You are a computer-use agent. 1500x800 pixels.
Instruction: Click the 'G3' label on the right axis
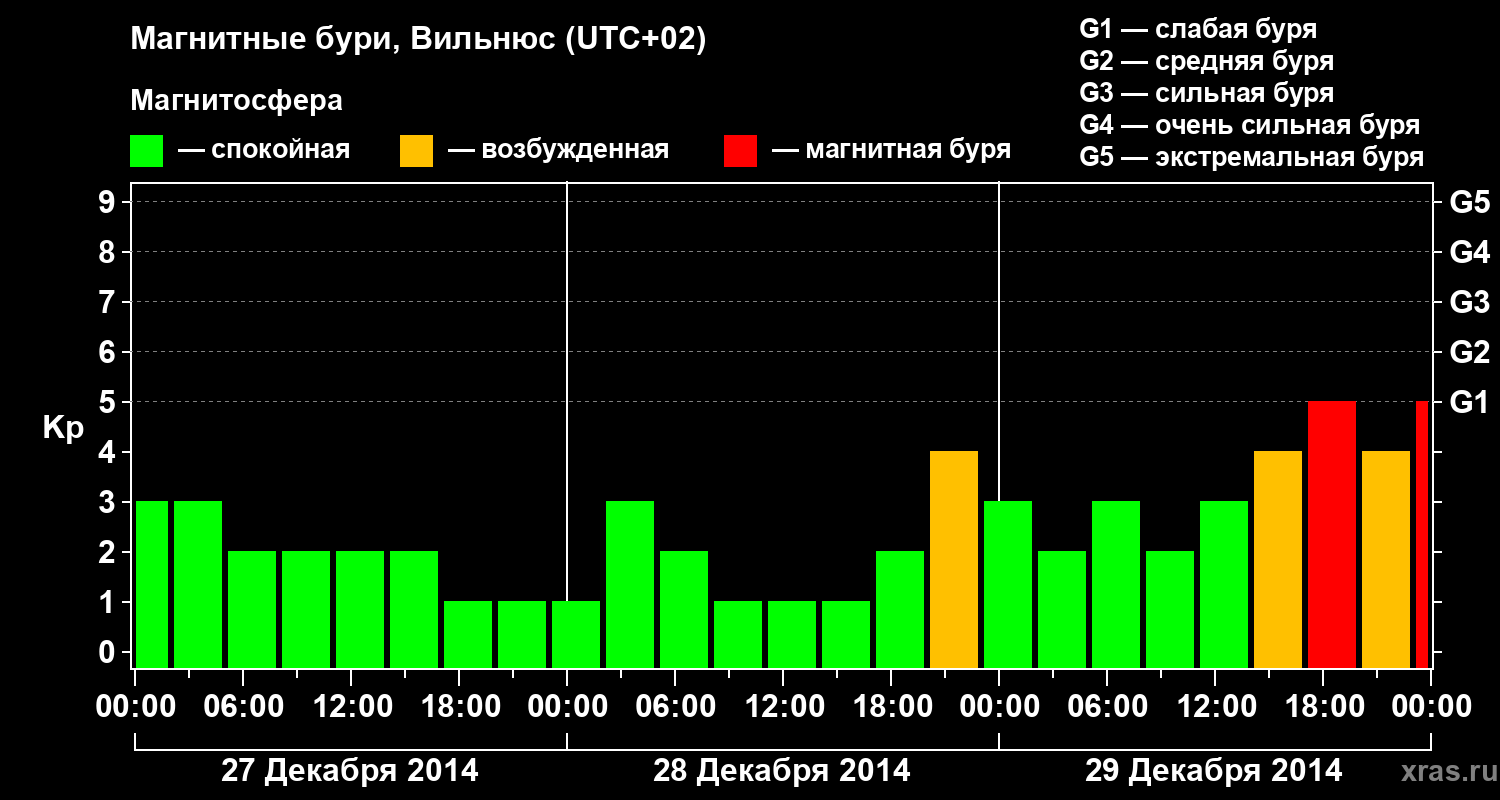pyautogui.click(x=1469, y=302)
